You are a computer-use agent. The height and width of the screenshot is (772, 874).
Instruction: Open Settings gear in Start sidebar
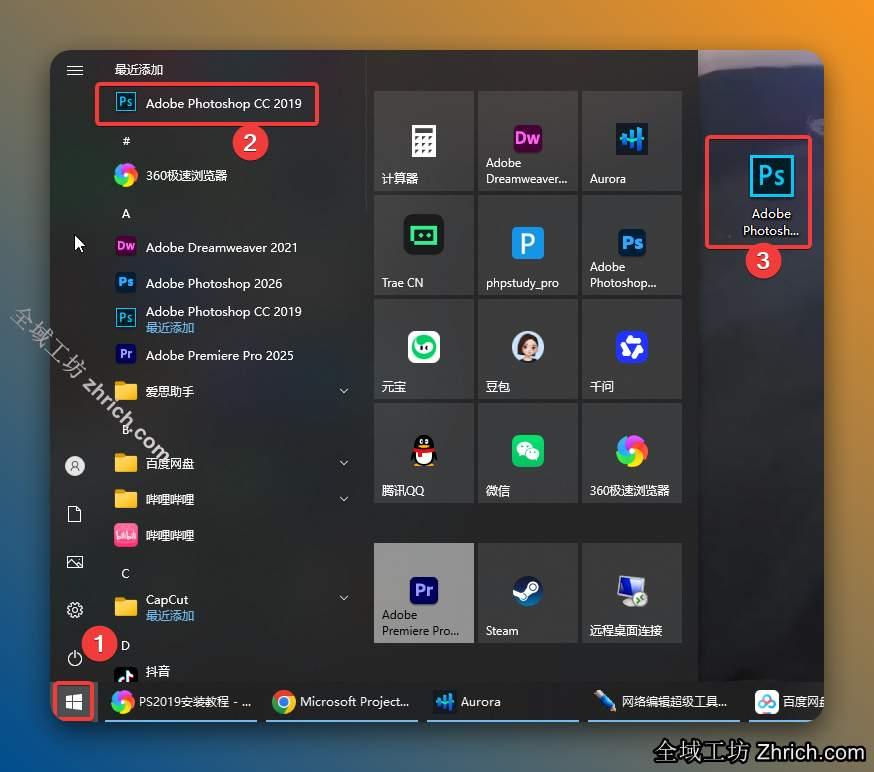tap(75, 610)
